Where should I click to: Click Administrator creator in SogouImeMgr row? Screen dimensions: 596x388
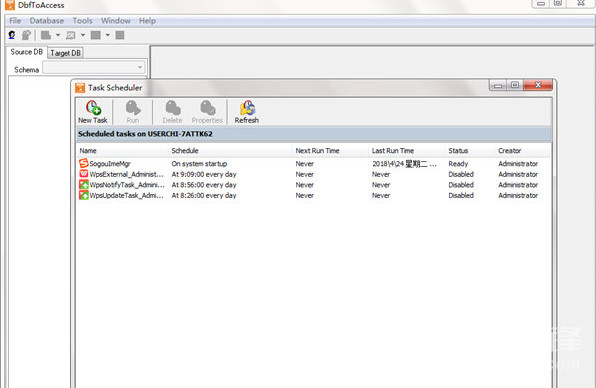click(518, 164)
